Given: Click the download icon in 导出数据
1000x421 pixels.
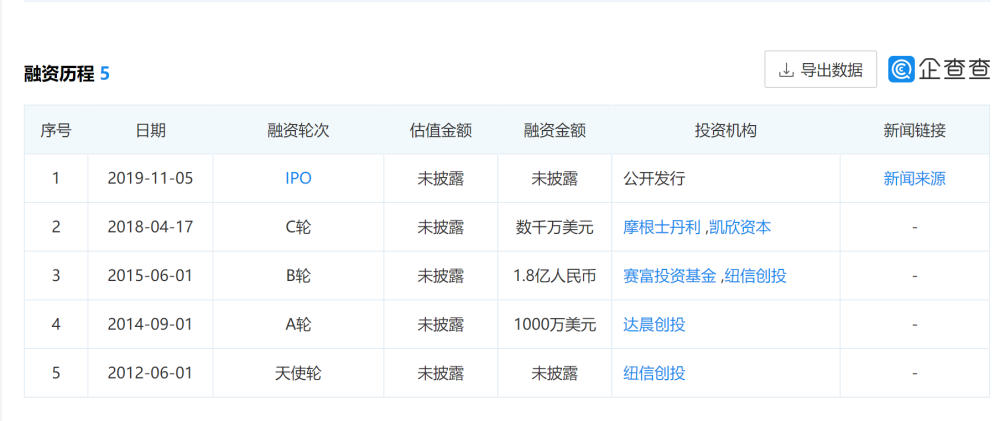Looking at the screenshot, I should pos(786,70).
